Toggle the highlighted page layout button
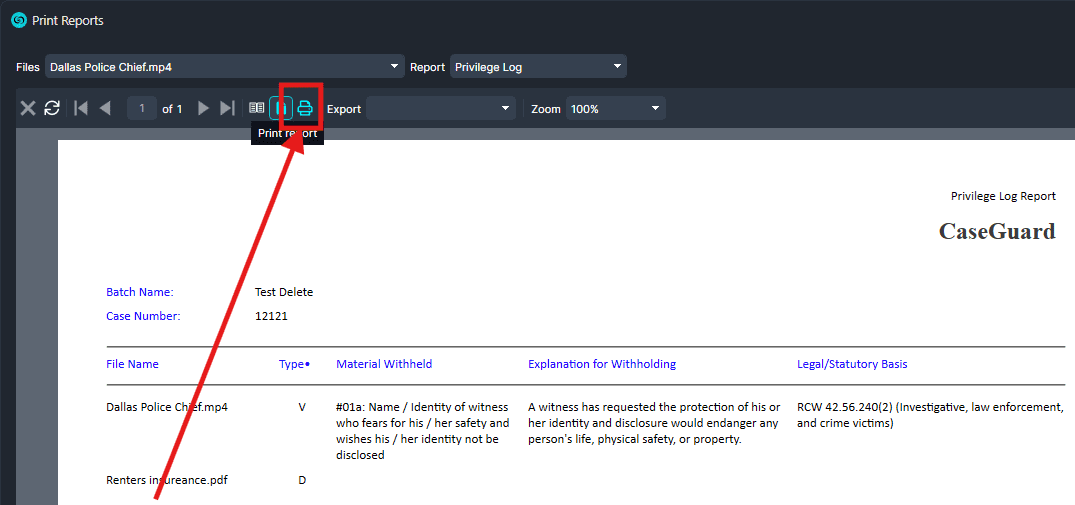Viewport: 1075px width, 505px height. click(280, 108)
